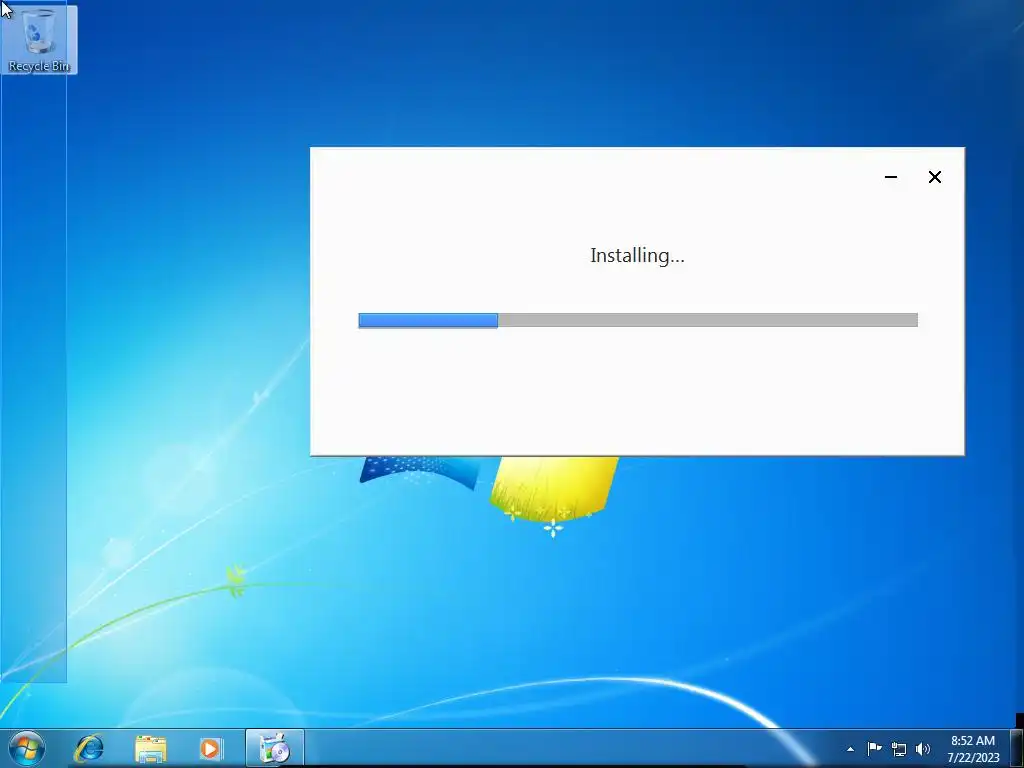
Task: Click the "Installing..." status text
Action: tap(637, 255)
